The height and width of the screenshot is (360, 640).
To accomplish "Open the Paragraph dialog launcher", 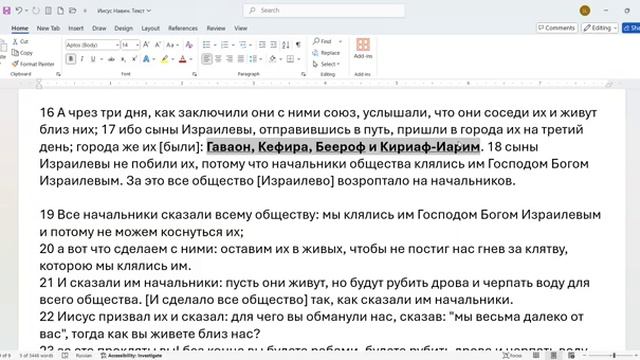I will click(303, 74).
